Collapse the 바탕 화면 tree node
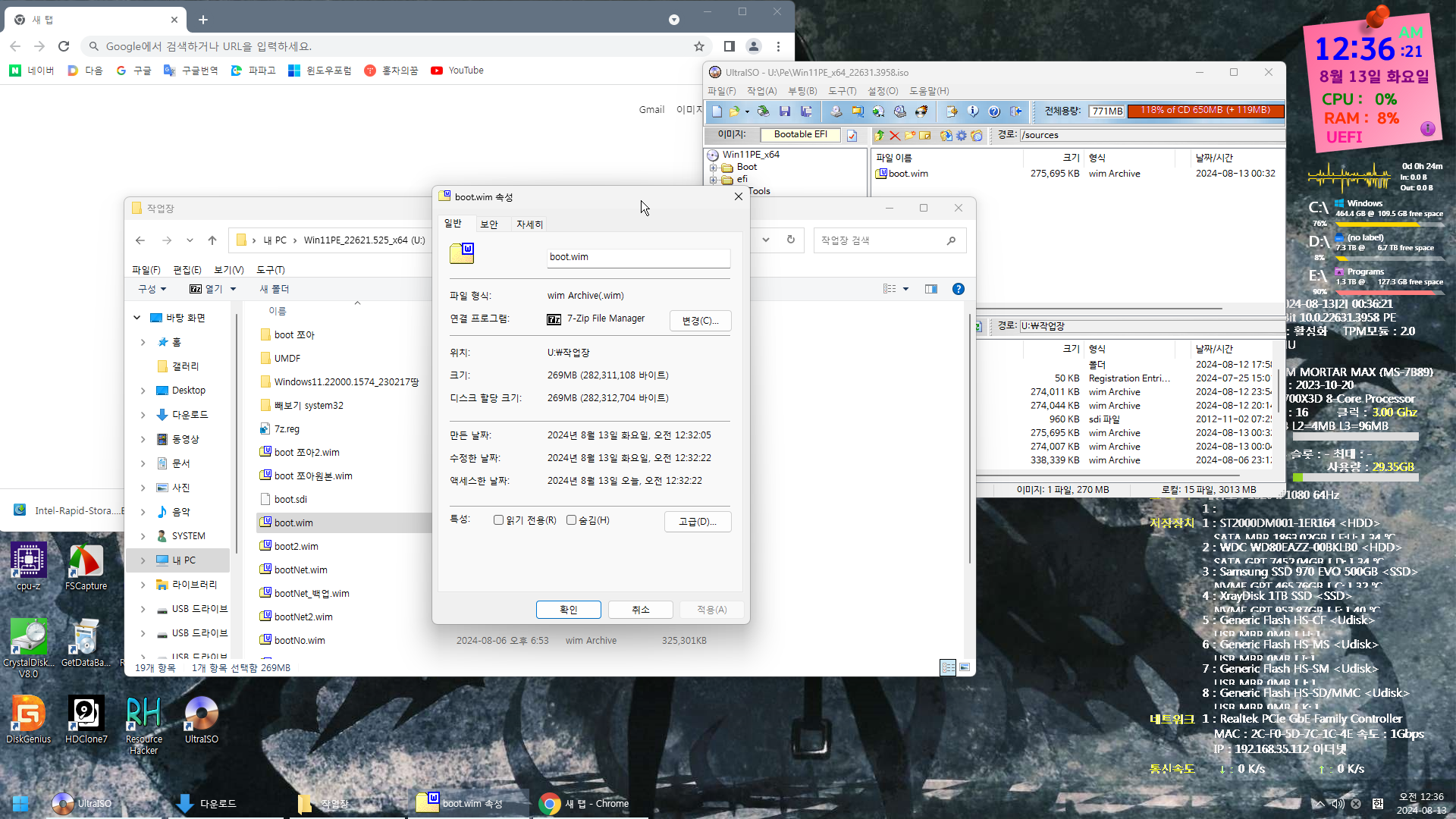 pyautogui.click(x=136, y=318)
